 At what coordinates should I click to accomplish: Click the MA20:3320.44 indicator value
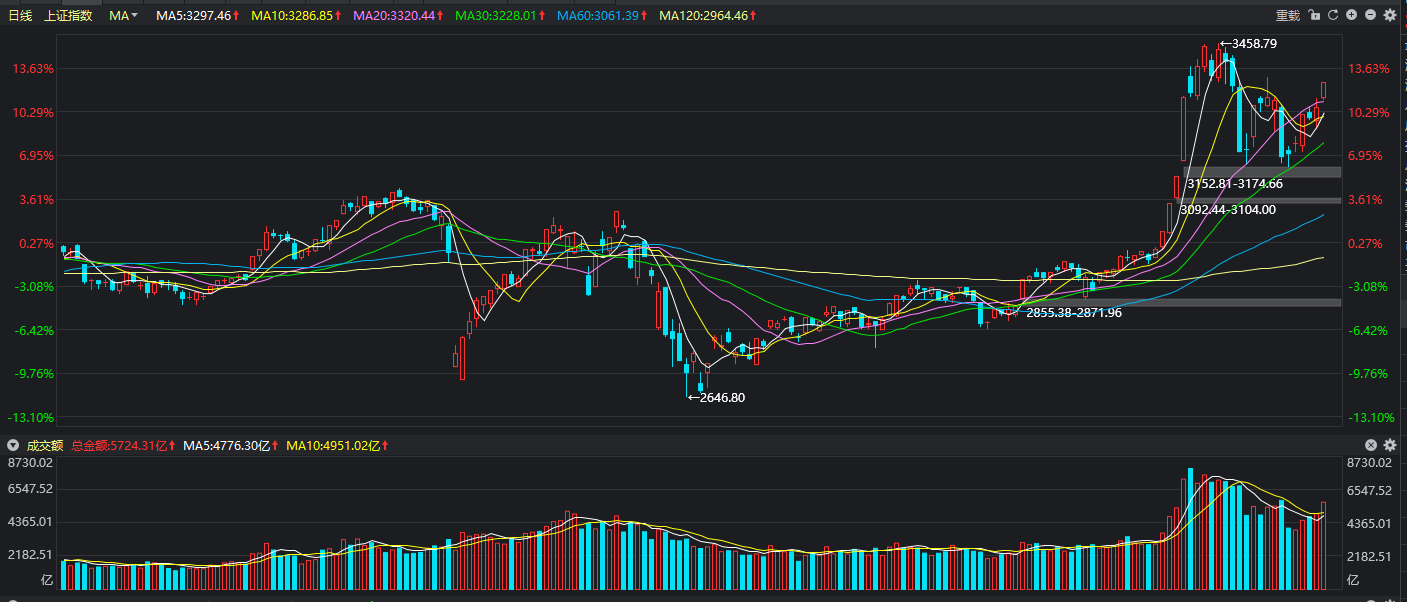tap(399, 16)
